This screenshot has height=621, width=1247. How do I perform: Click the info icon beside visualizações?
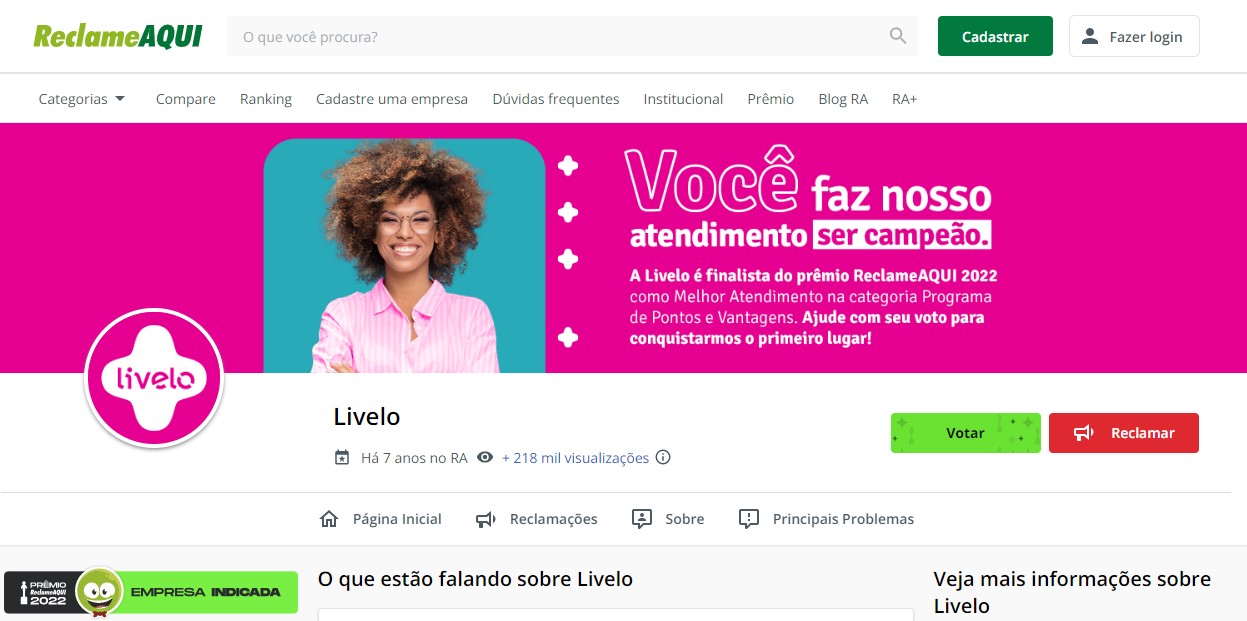pyautogui.click(x=663, y=458)
